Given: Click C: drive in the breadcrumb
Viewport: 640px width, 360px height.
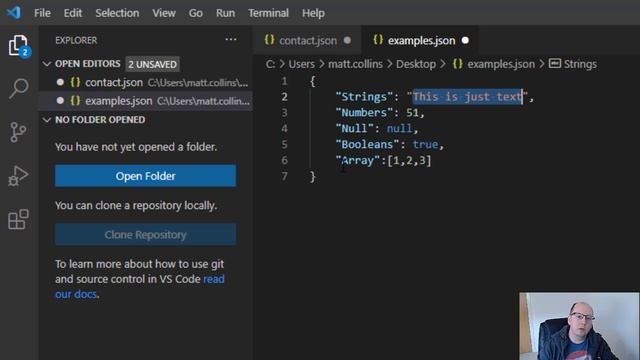Looking at the screenshot, I should (x=270, y=64).
